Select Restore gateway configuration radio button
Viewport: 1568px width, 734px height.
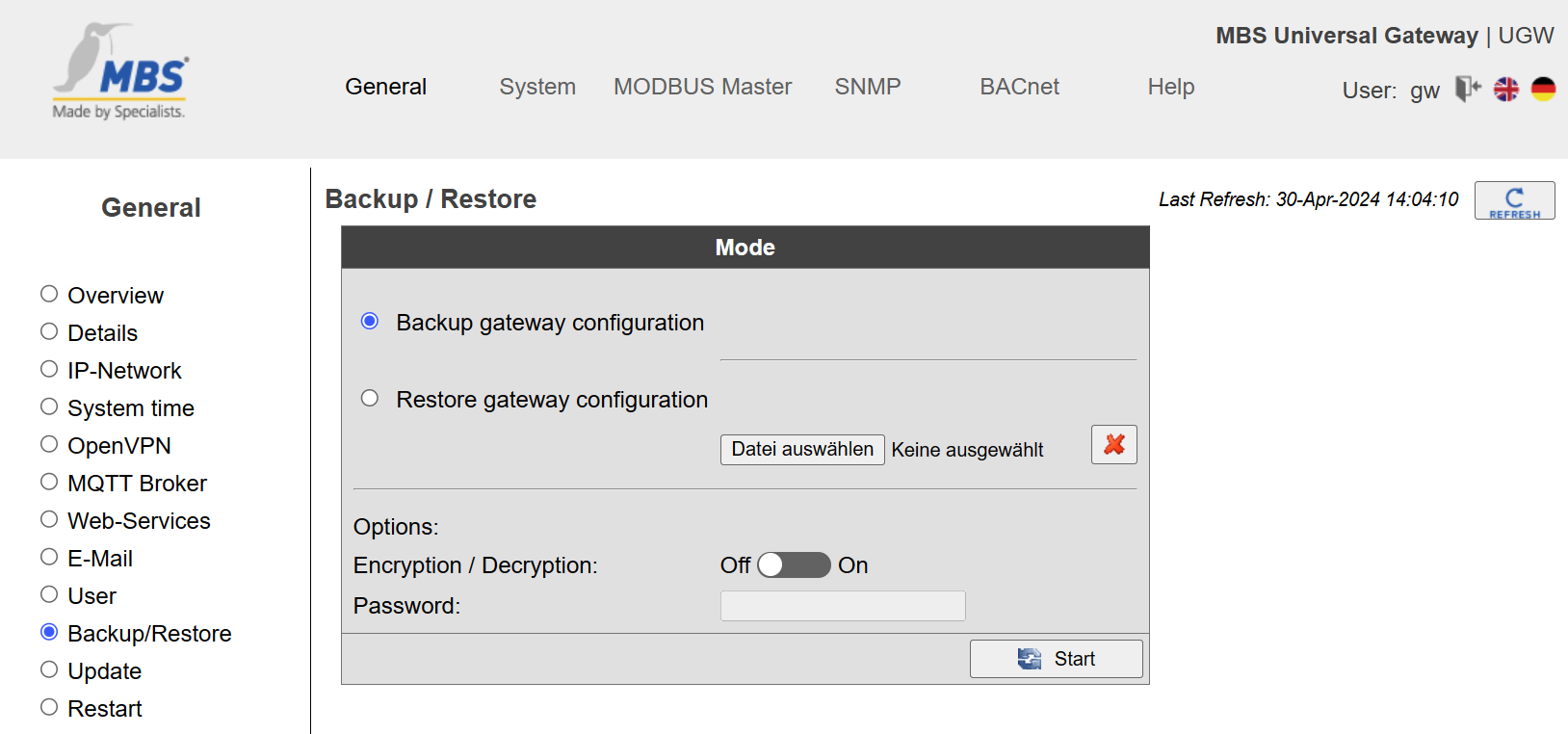370,398
